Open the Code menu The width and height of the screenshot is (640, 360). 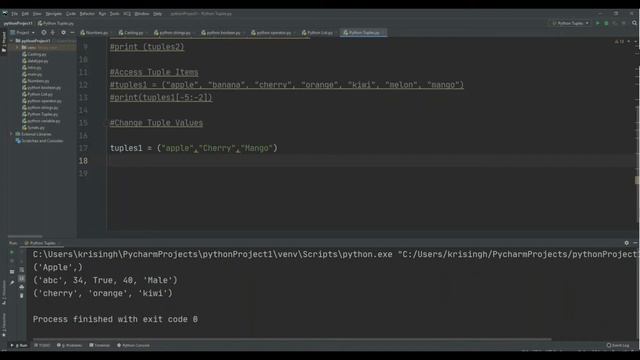[71, 14]
